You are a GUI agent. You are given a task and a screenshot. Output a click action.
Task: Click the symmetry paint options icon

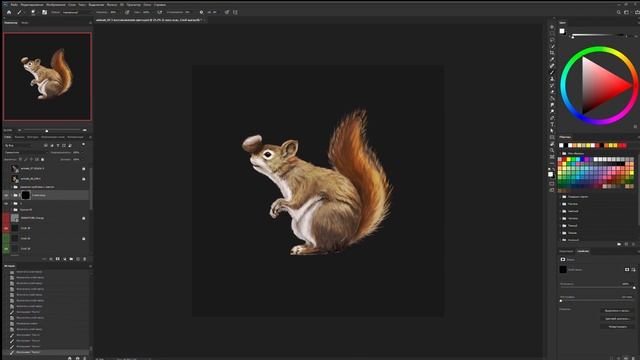coord(235,12)
